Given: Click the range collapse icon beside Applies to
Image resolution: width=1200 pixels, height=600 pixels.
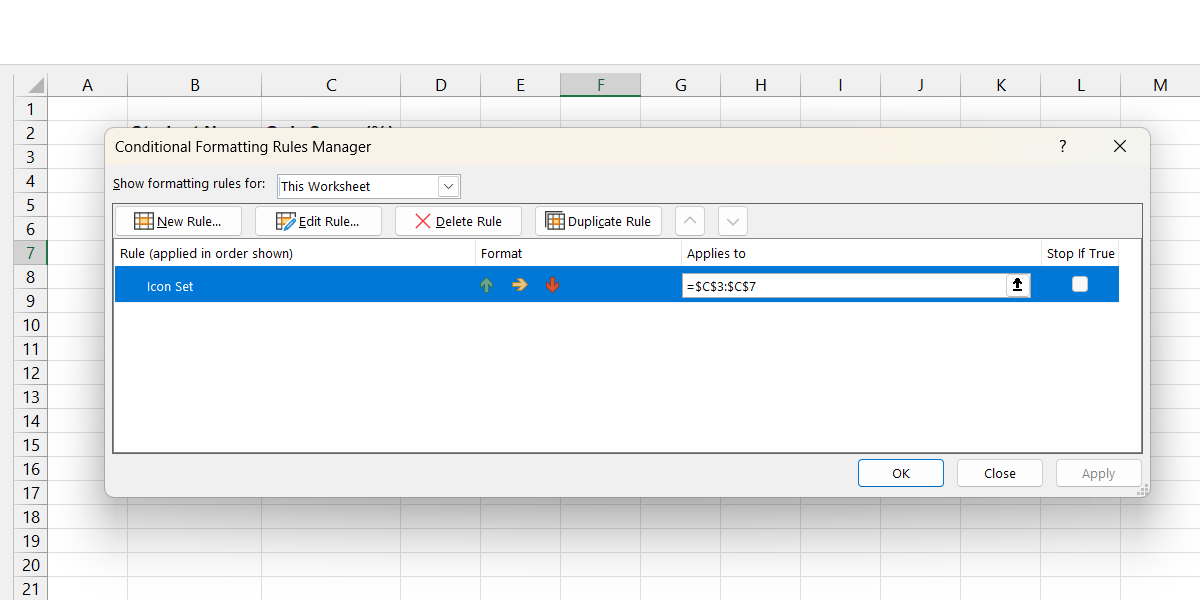Looking at the screenshot, I should [1018, 285].
